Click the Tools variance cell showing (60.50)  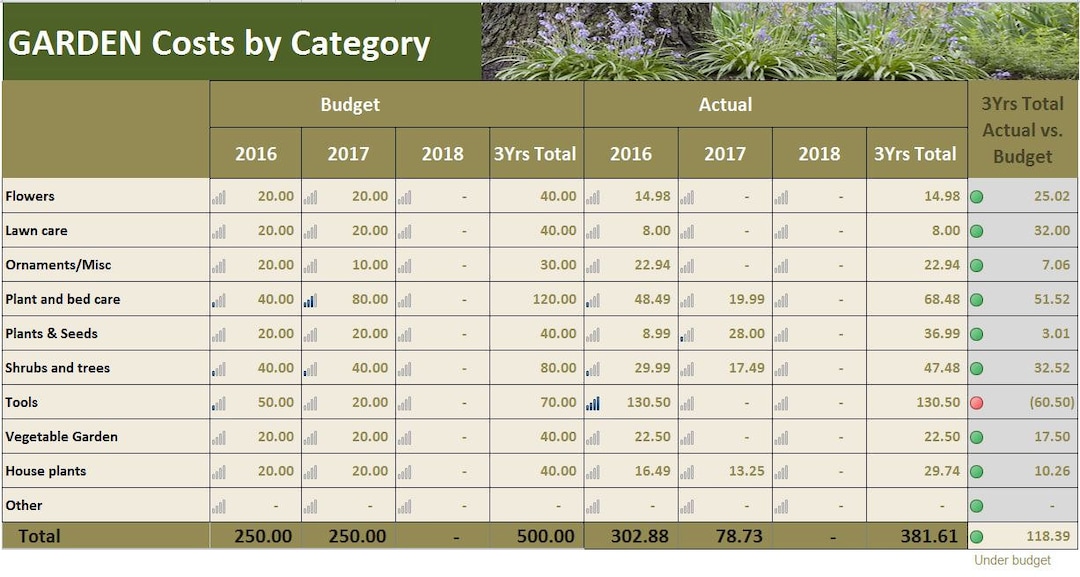coord(1023,402)
